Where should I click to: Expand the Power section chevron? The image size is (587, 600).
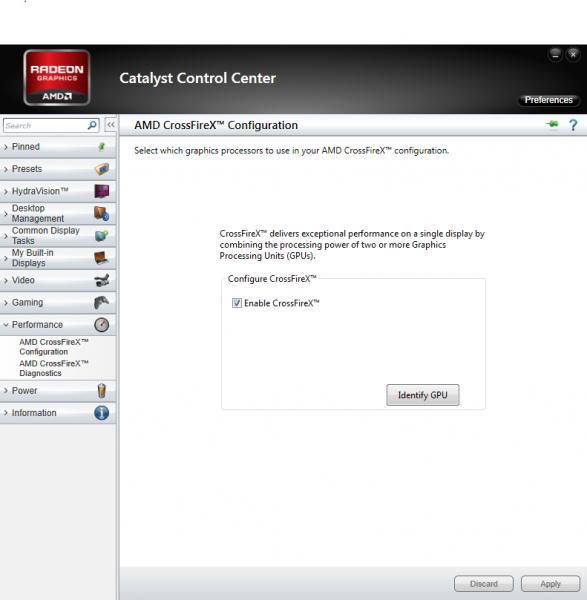[x=6, y=391]
